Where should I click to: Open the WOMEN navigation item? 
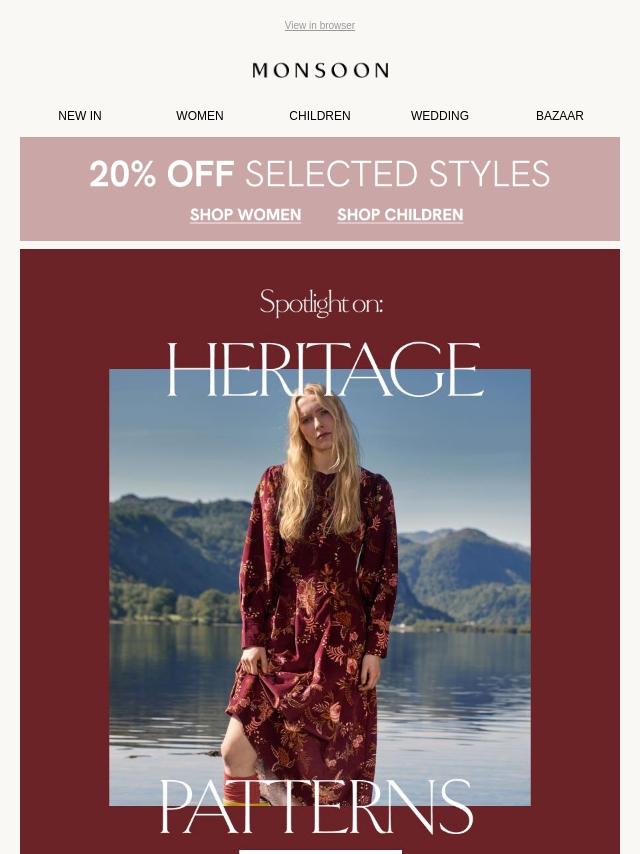199,115
